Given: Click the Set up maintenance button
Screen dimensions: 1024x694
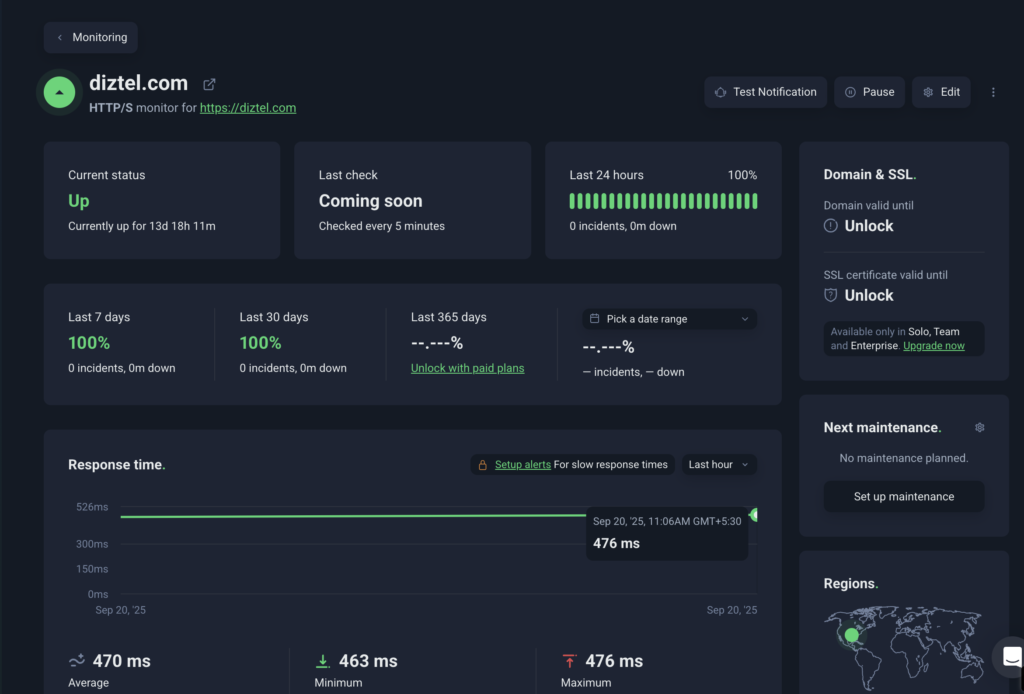Looking at the screenshot, I should click(903, 497).
